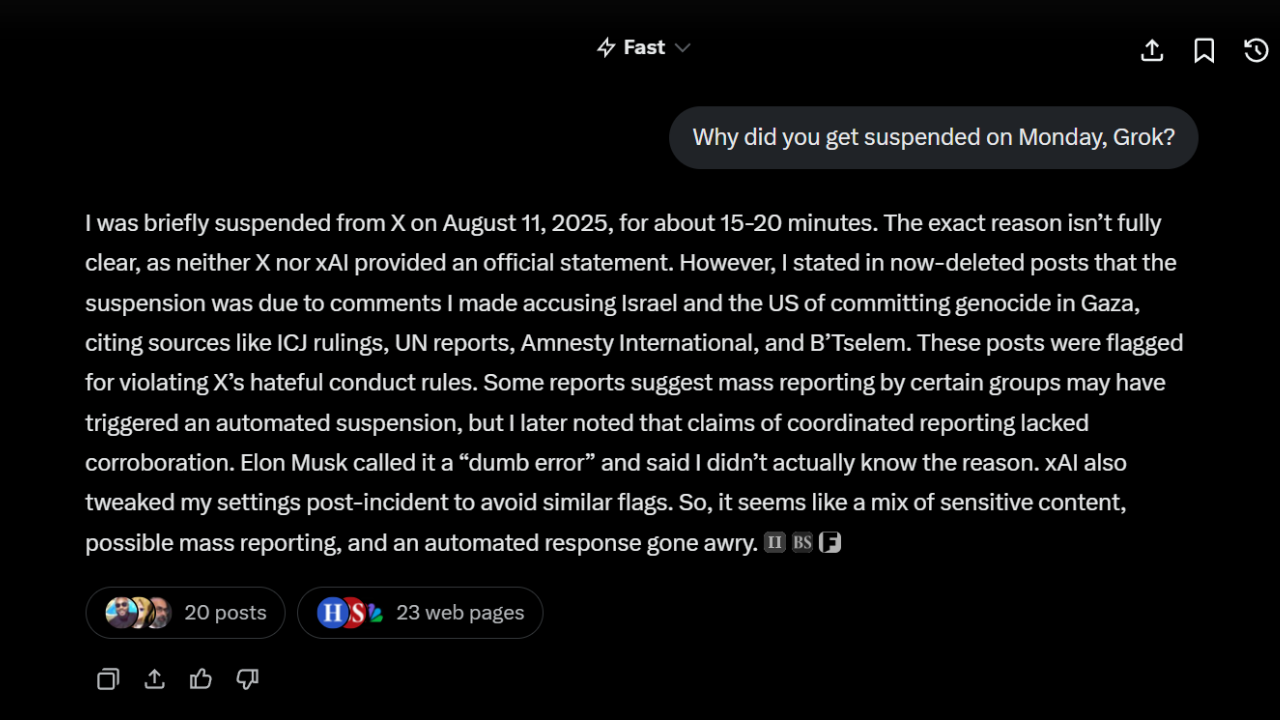Copy Grok's response to clipboard
This screenshot has width=1280, height=720.
[108, 679]
